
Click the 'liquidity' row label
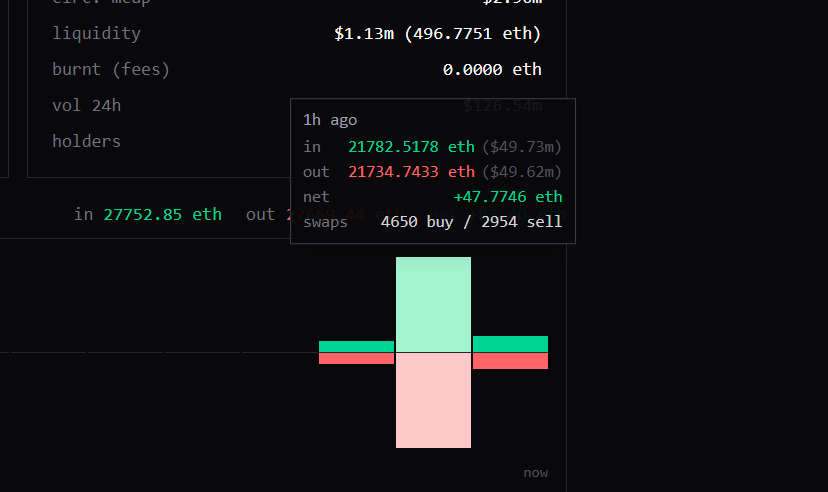click(x=96, y=33)
